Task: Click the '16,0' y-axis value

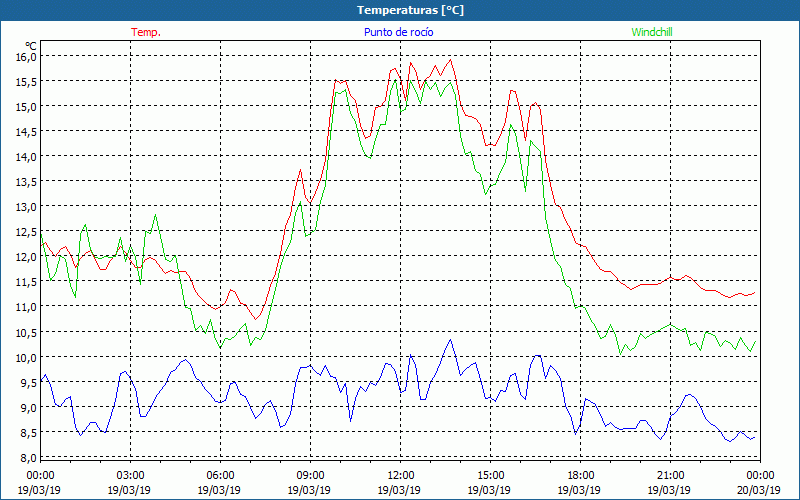Action: tap(26, 57)
